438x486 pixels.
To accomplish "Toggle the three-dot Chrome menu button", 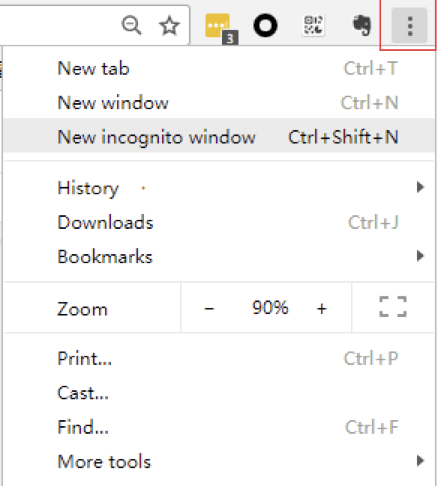I will [x=410, y=26].
